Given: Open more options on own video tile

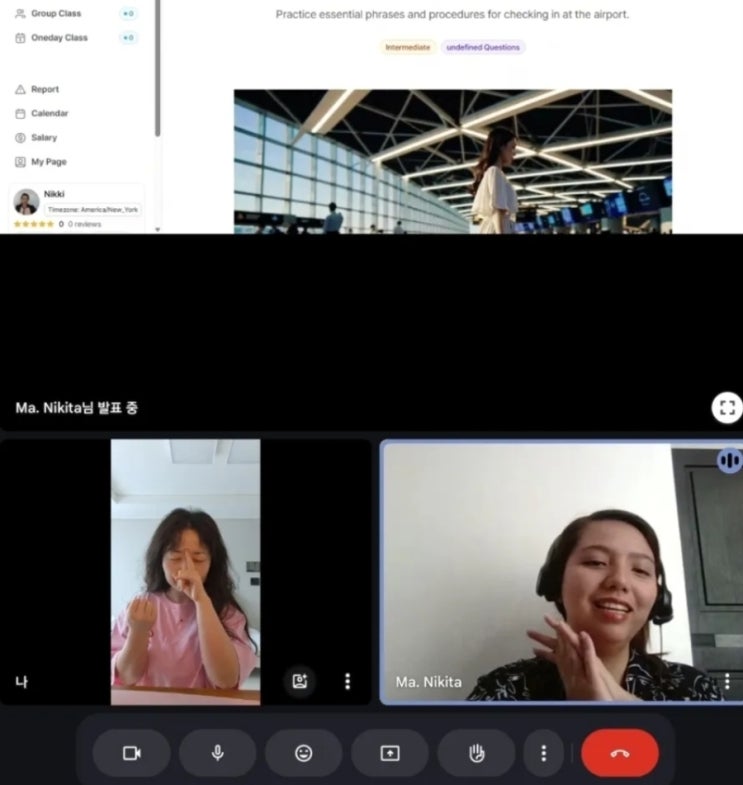Looking at the screenshot, I should point(347,681).
